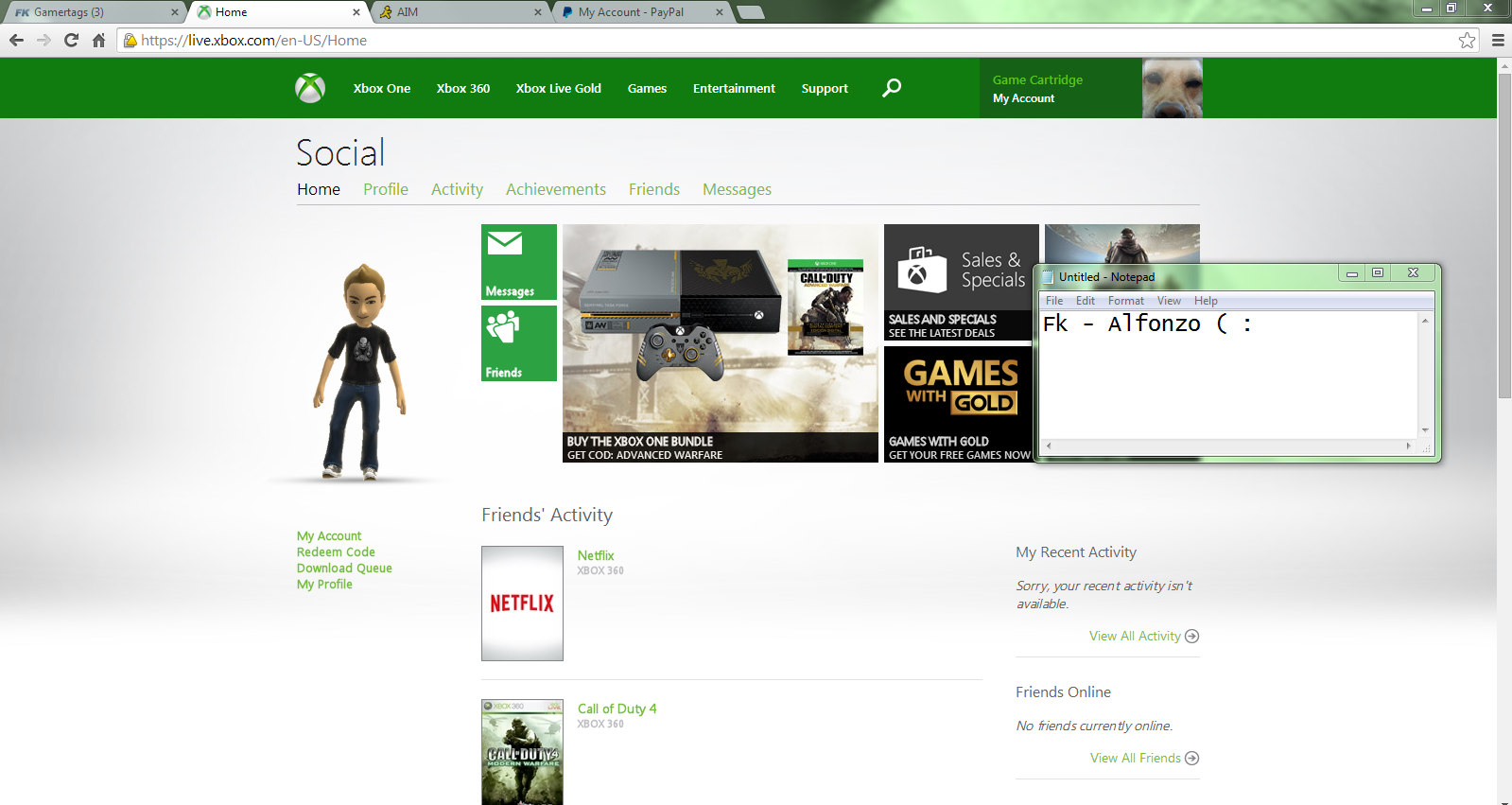Click the My Account link below the avatar
The height and width of the screenshot is (805, 1512).
pos(329,536)
